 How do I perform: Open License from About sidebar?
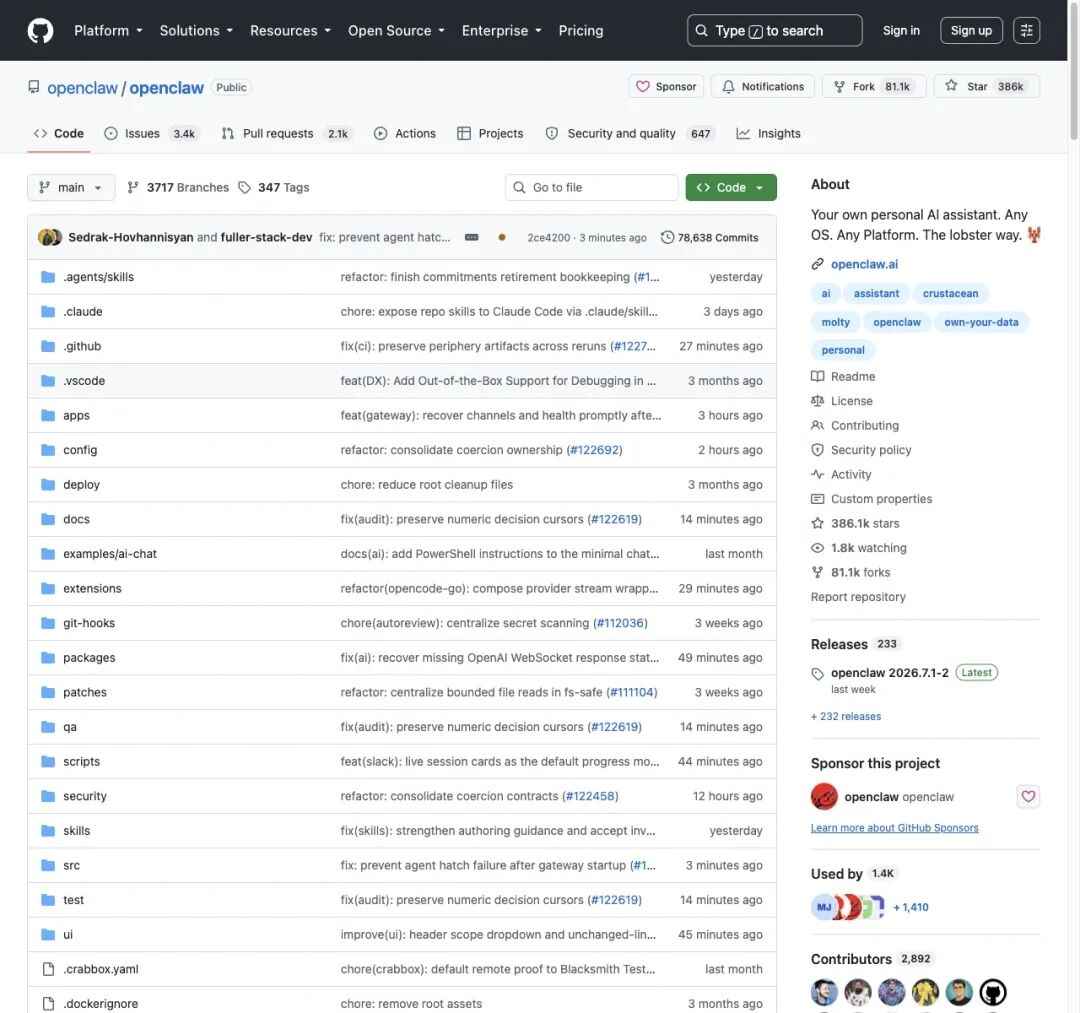pyautogui.click(x=842, y=401)
